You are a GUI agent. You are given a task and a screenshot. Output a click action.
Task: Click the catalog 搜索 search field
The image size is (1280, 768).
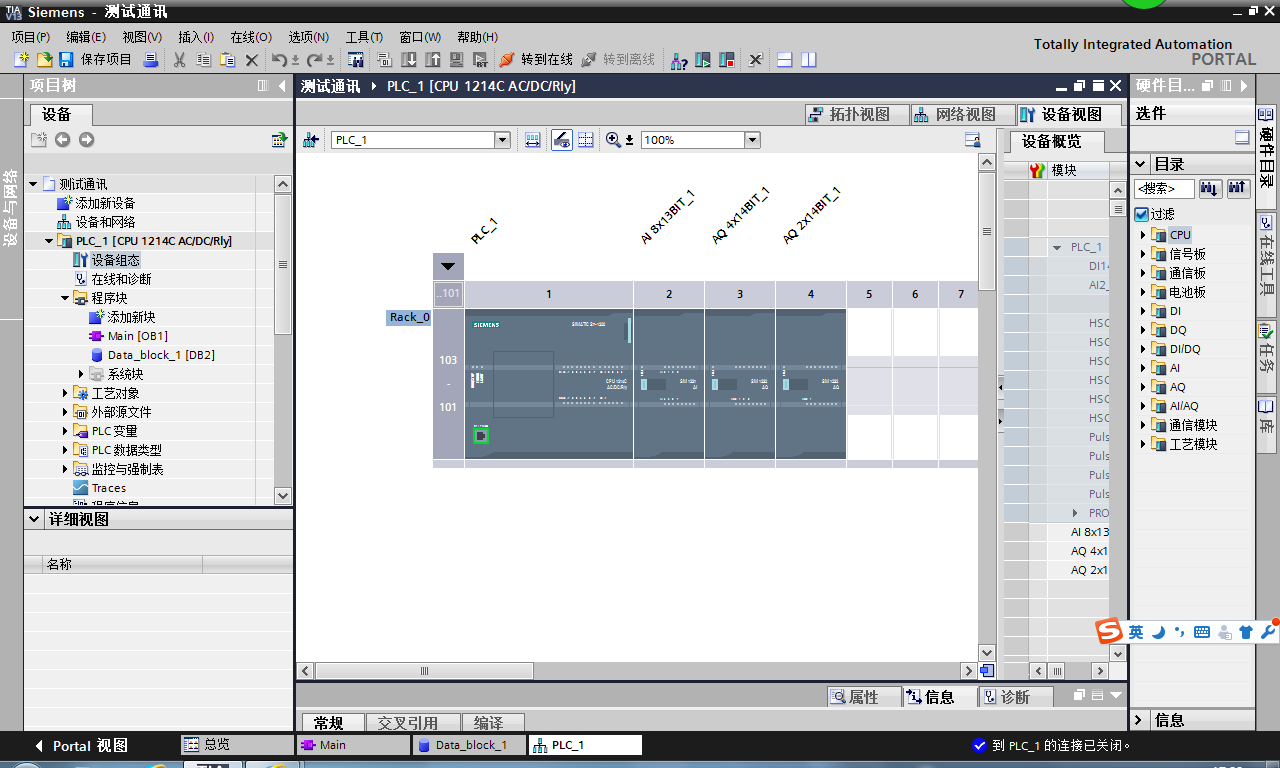pos(1164,188)
